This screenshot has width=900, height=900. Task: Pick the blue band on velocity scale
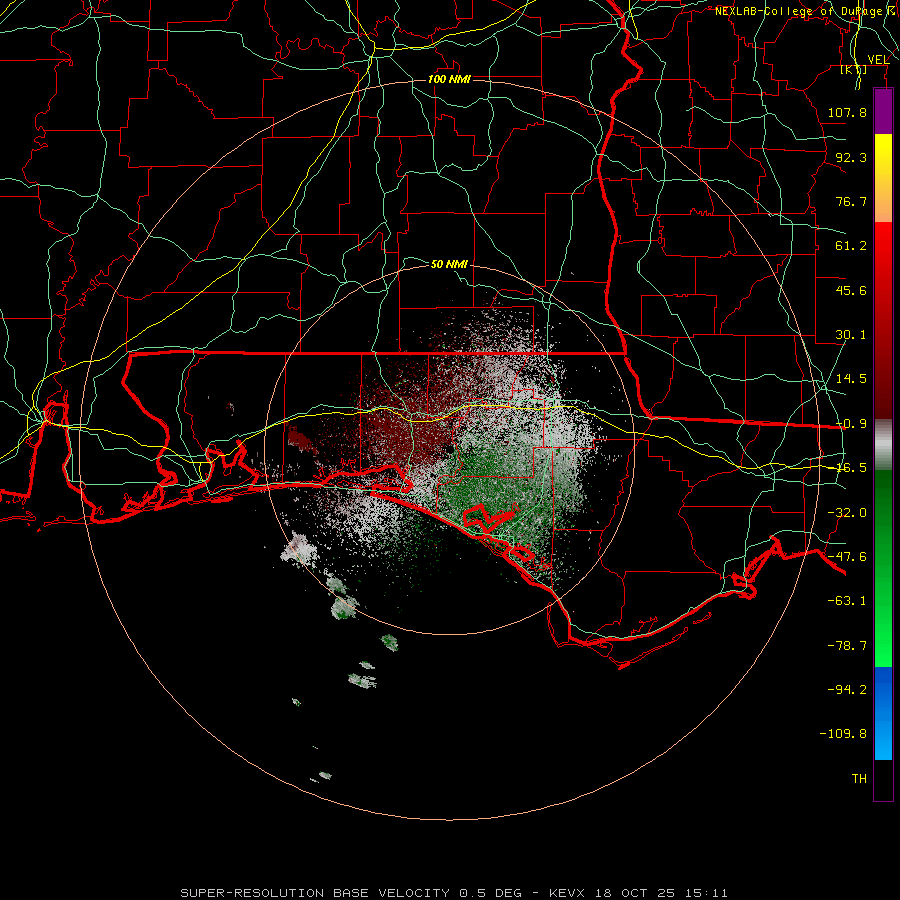point(883,713)
